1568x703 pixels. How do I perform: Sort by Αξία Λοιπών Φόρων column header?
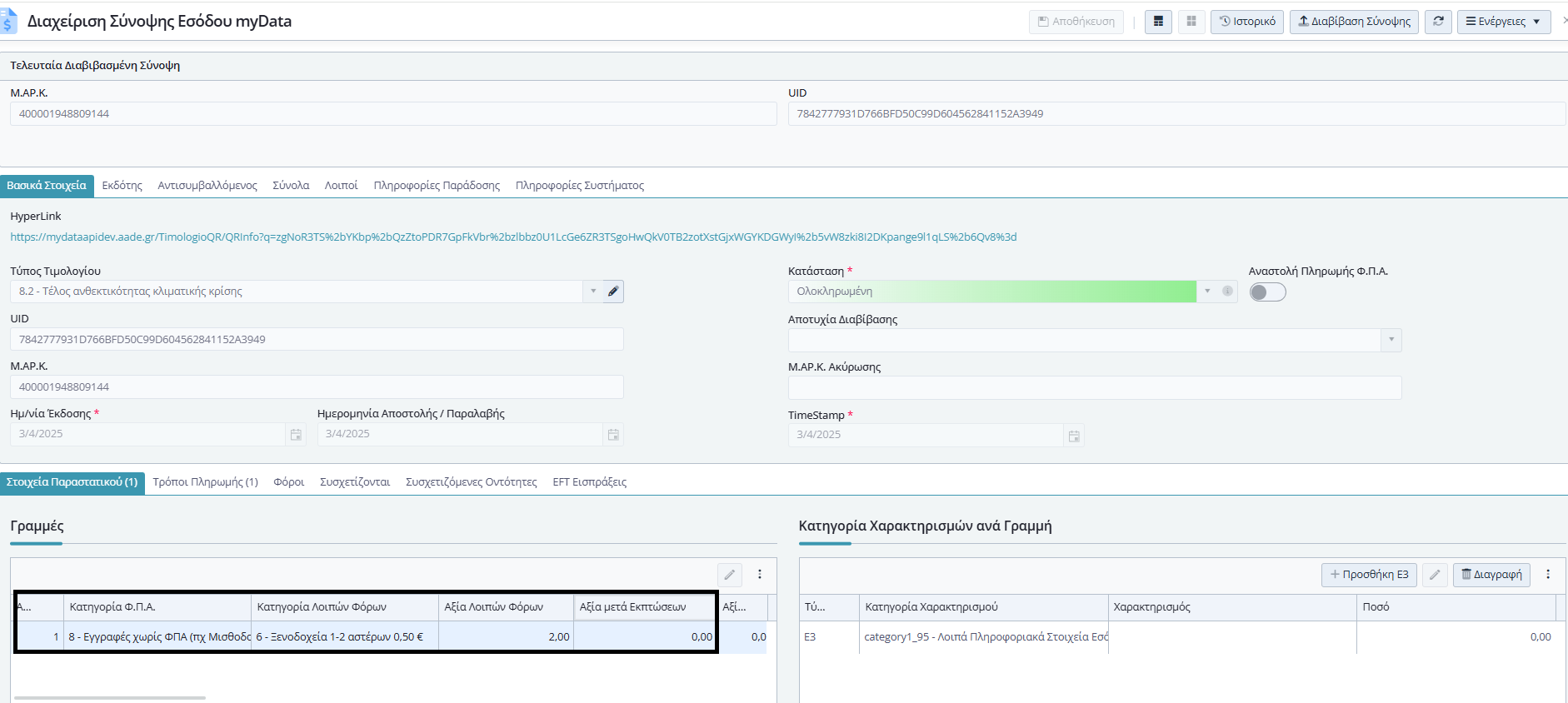[x=506, y=607]
